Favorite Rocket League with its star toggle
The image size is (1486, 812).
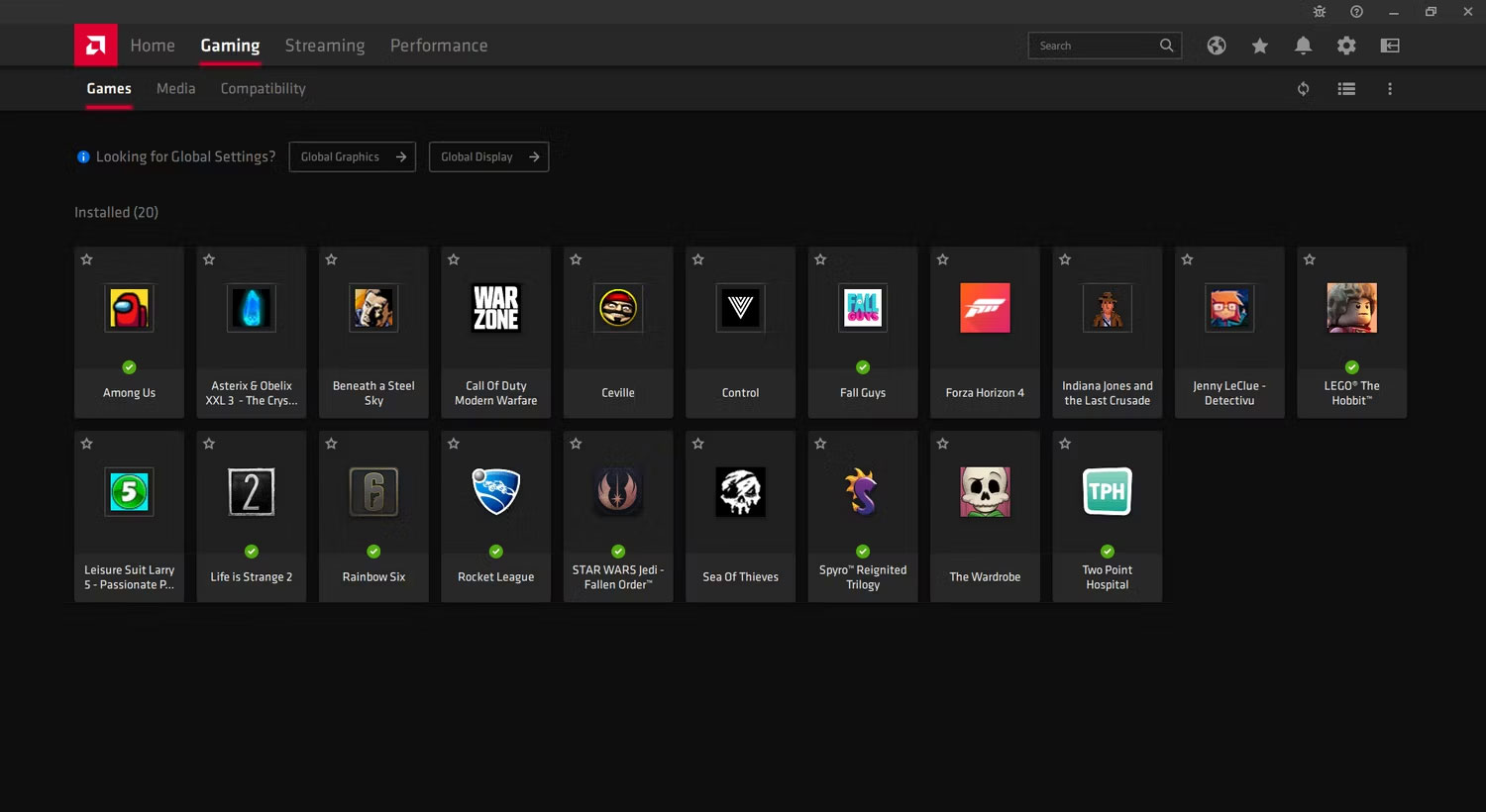click(x=453, y=444)
